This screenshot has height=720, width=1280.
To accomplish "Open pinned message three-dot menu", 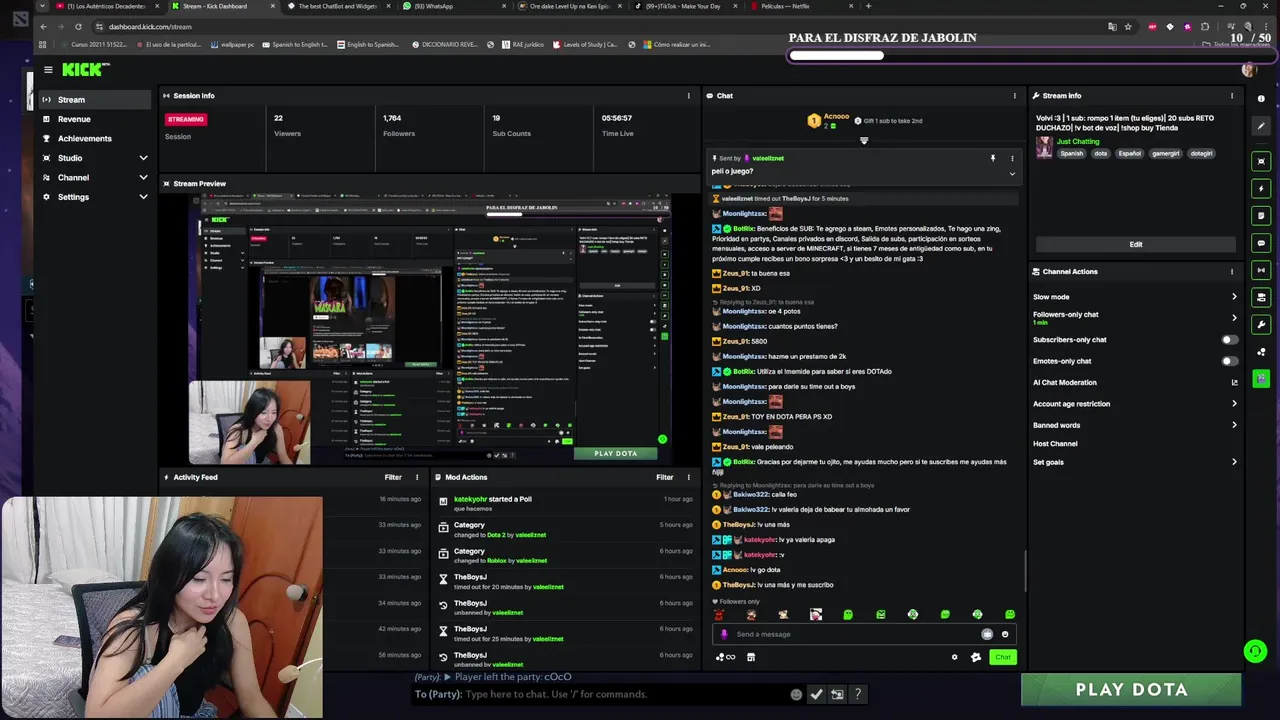I will 1011,158.
